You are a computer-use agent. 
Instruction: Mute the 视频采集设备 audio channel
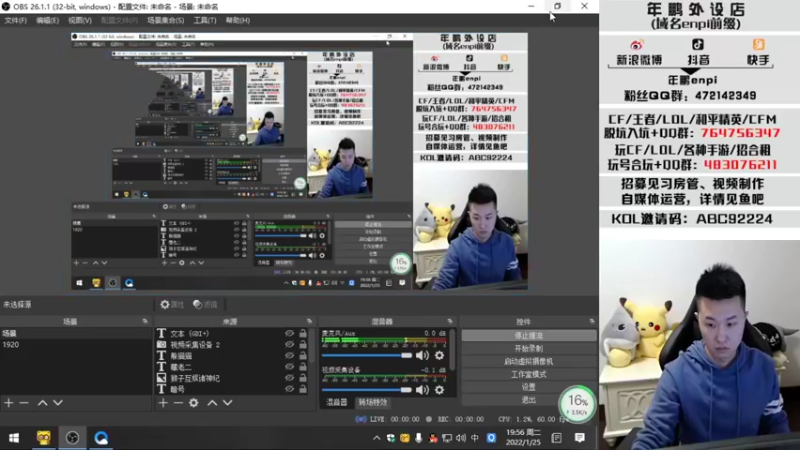click(422, 390)
